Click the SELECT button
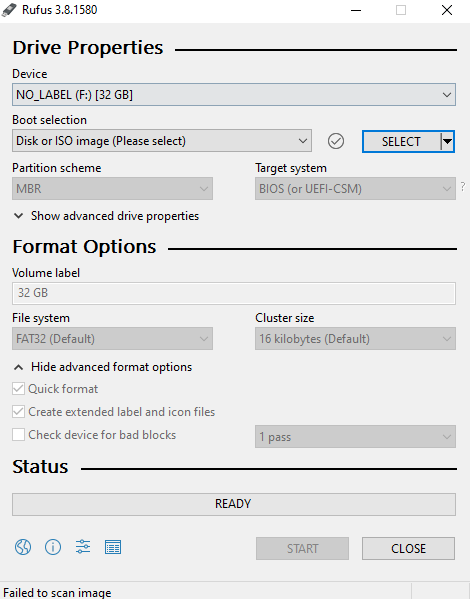Image resolution: width=470 pixels, height=599 pixels. pos(401,142)
